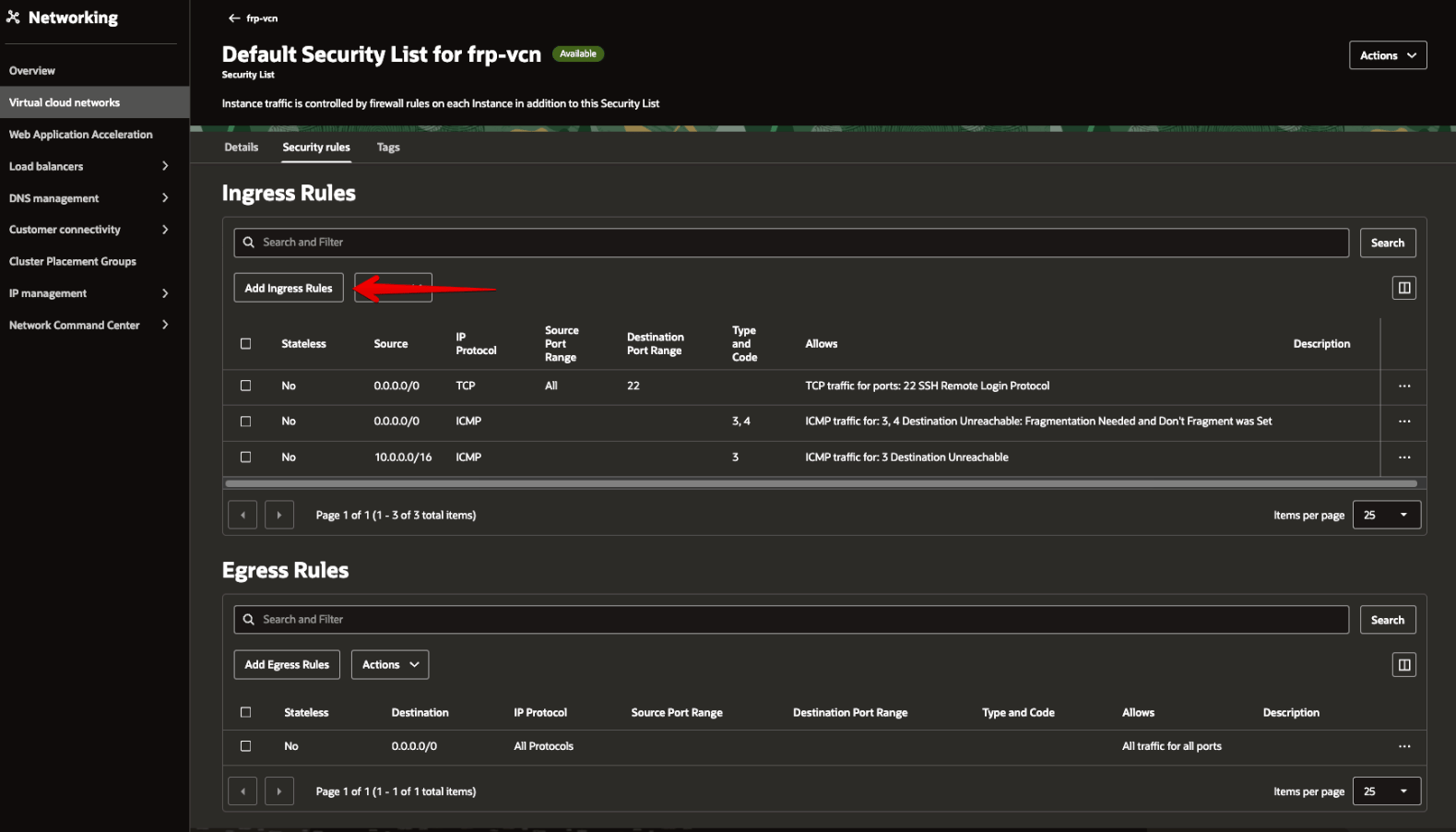This screenshot has width=1456, height=832.
Task: Expand Load balancers menu
Action: [x=165, y=166]
